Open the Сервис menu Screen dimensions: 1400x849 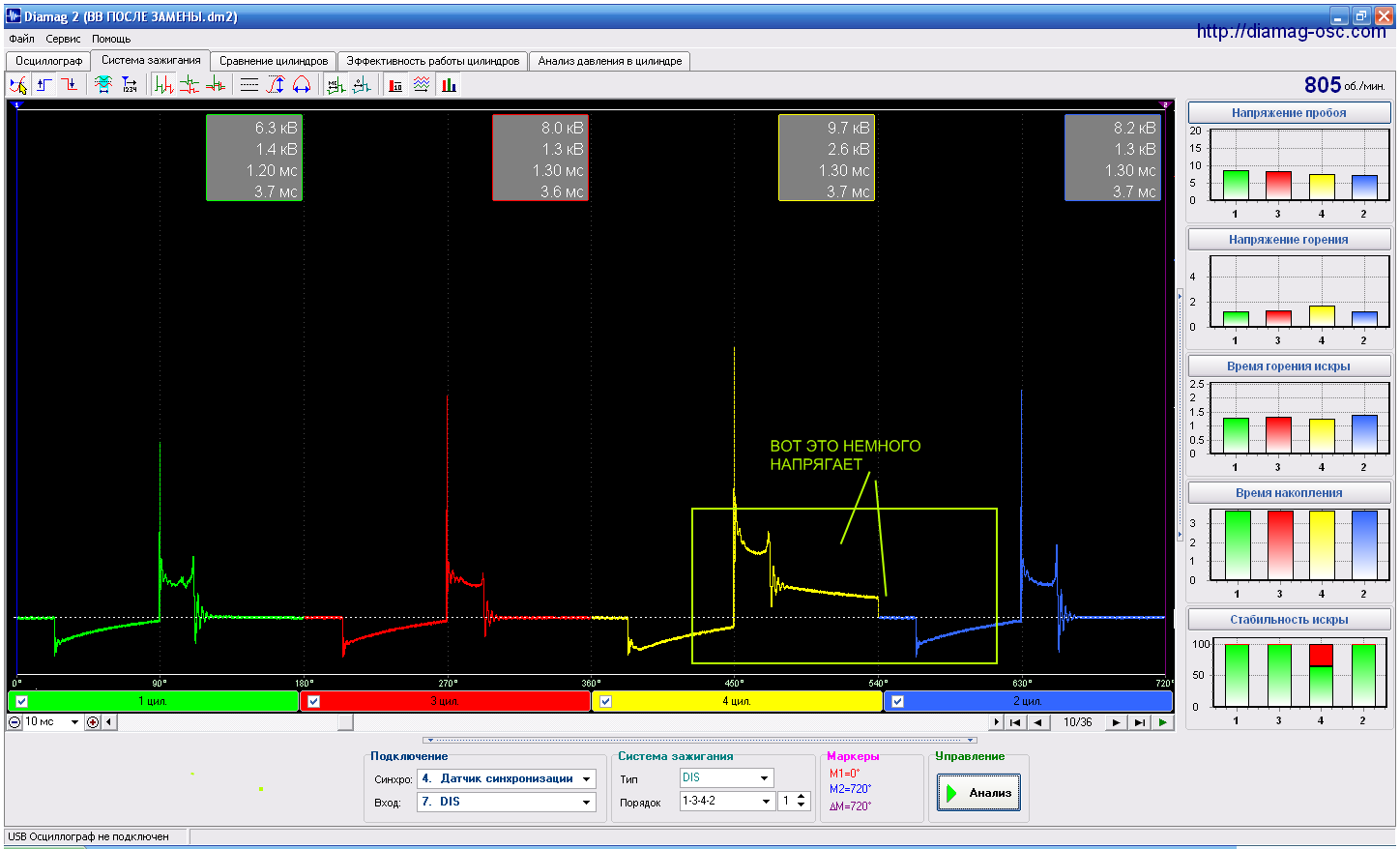click(63, 39)
